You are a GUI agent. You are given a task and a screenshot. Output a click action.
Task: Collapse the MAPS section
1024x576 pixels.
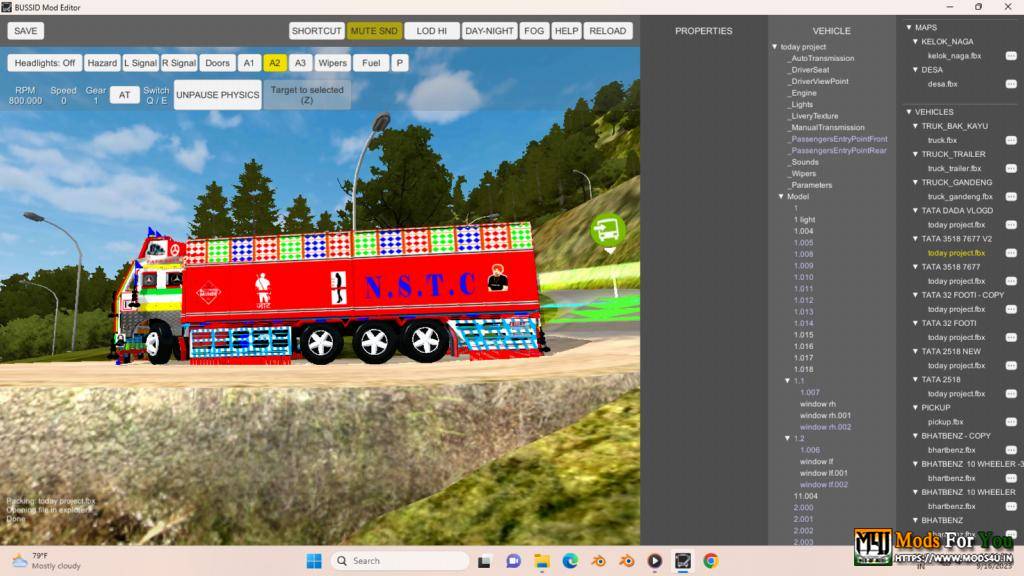click(x=908, y=27)
